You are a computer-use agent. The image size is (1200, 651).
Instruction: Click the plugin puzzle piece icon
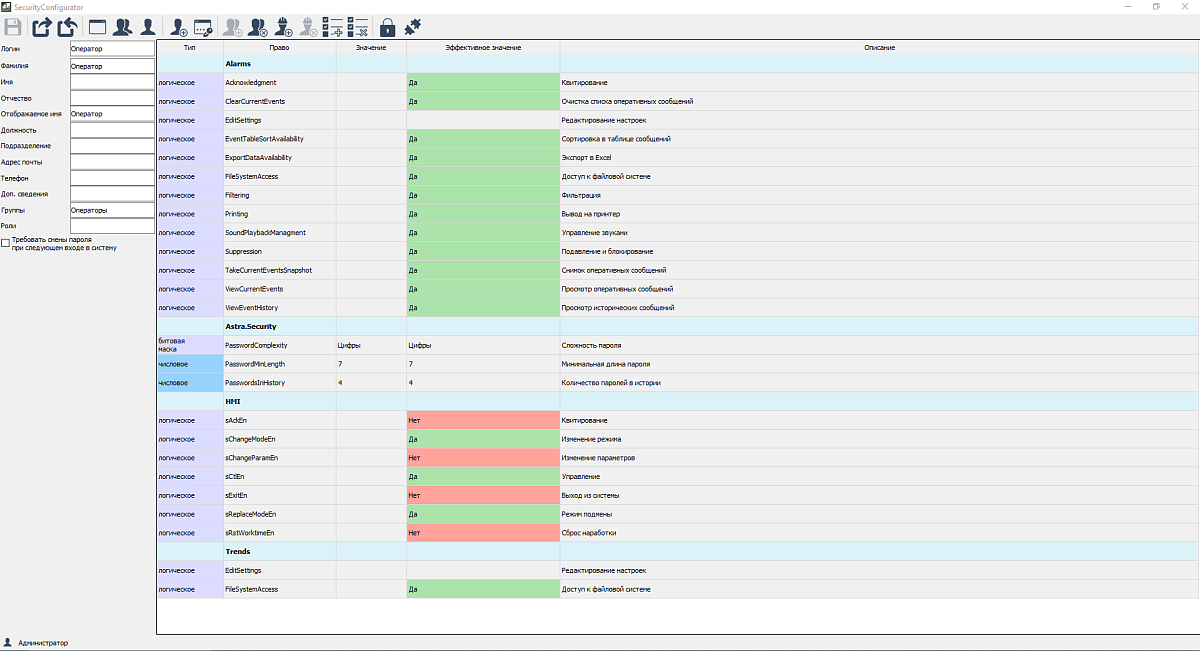click(412, 27)
